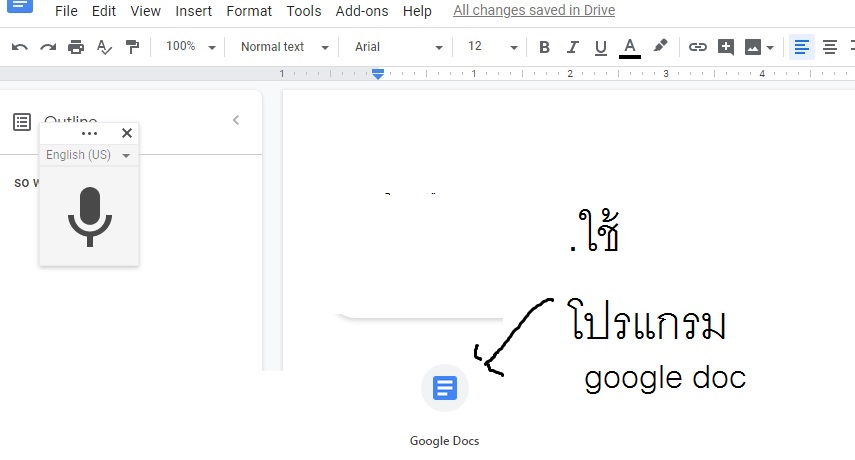This screenshot has height=460, width=855.
Task: Set left text alignment
Action: coord(802,47)
